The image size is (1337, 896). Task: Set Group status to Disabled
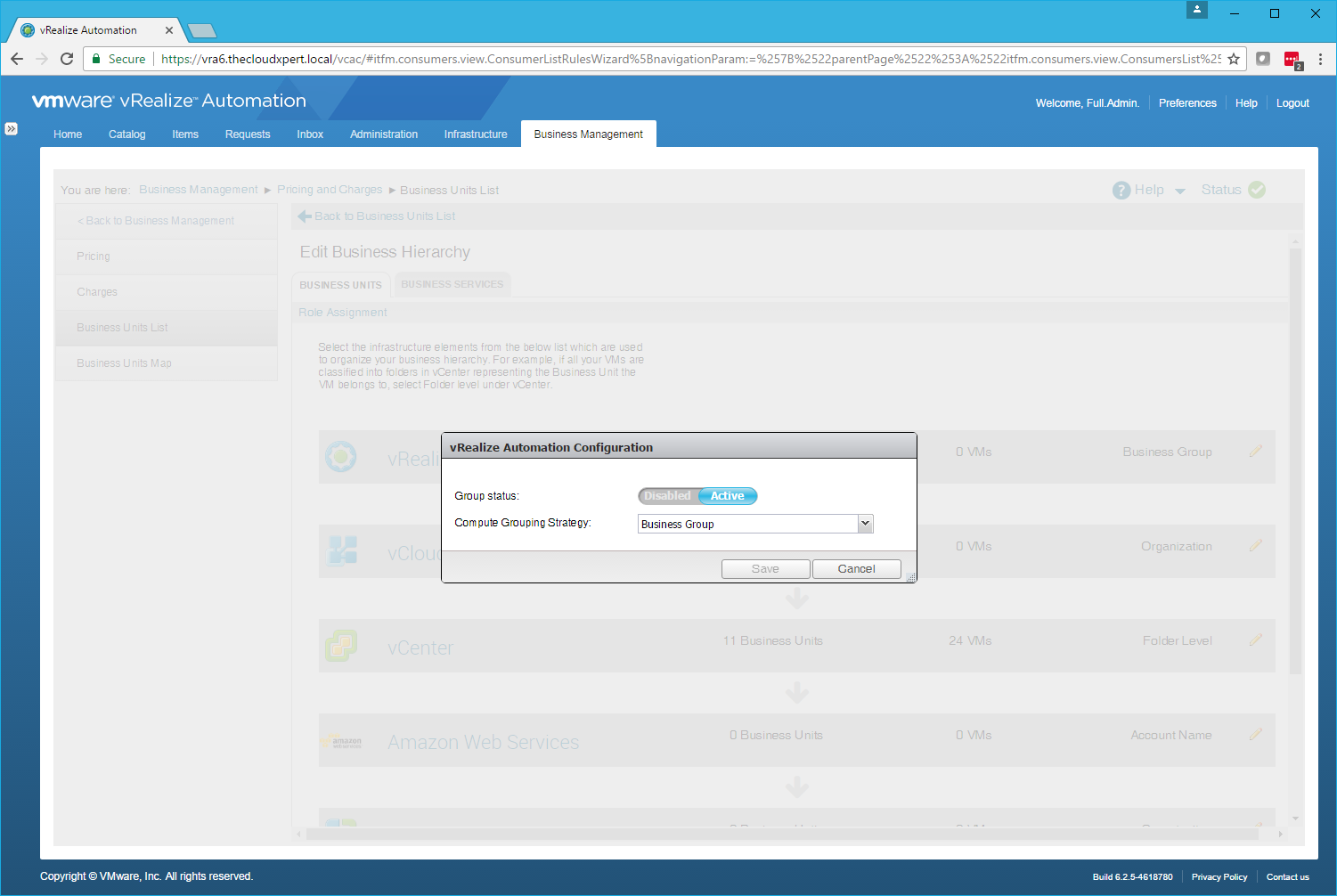(667, 496)
